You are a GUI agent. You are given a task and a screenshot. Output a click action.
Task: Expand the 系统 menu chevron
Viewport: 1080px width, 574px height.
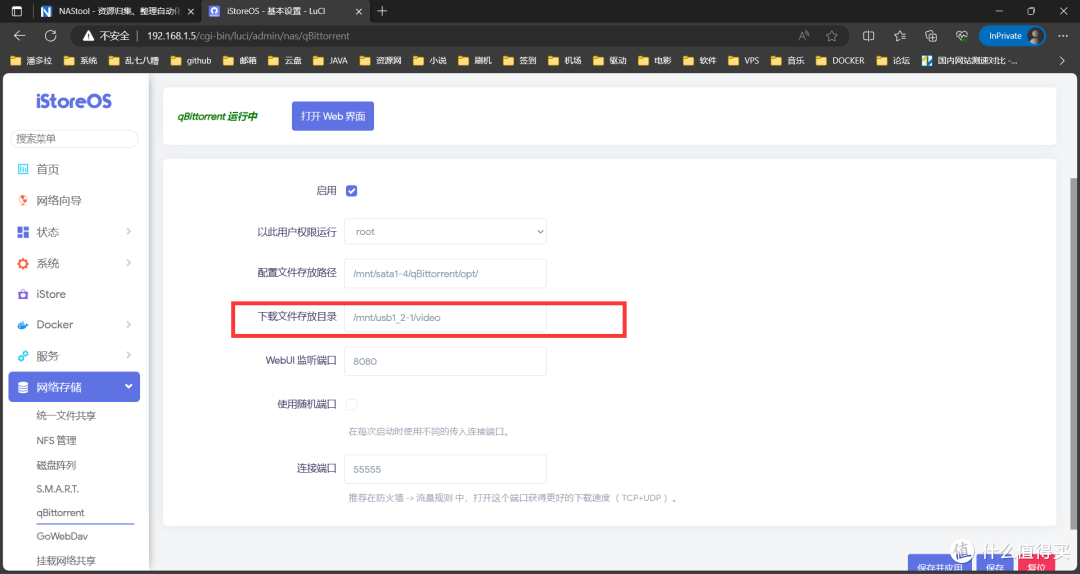click(129, 263)
